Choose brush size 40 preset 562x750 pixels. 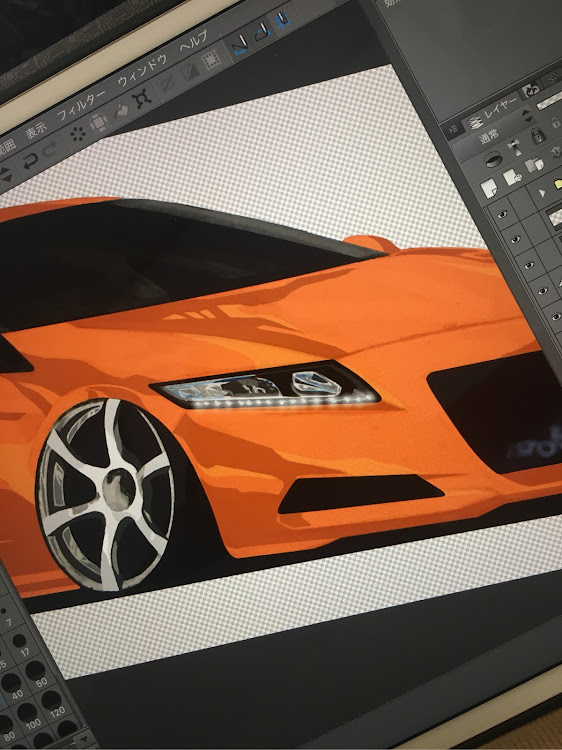(x=12, y=685)
